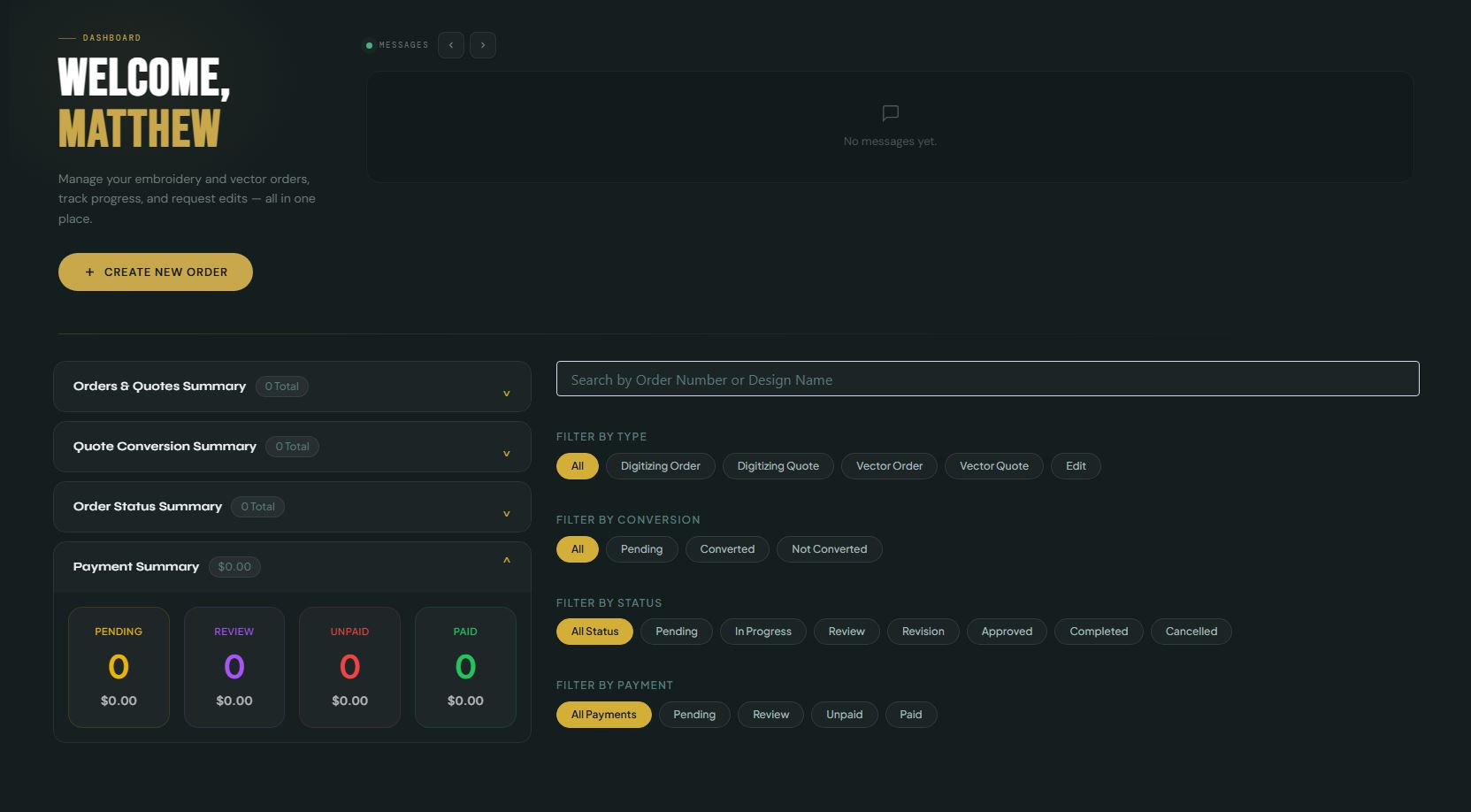Filter conversion by Converted
Image resolution: width=1471 pixels, height=812 pixels.
point(727,549)
